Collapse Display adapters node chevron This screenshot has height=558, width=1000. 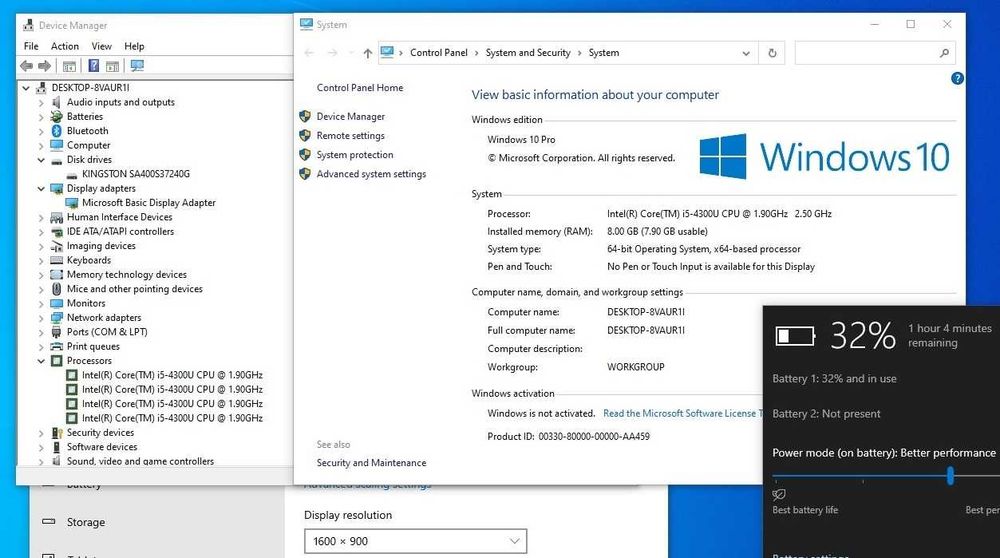(x=41, y=189)
